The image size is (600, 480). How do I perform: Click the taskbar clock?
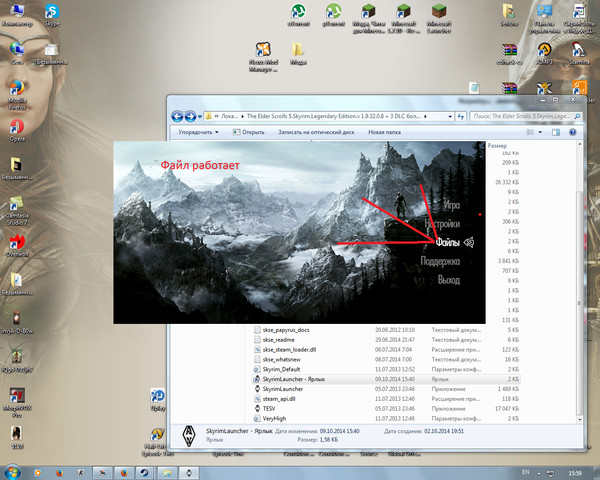[x=575, y=473]
